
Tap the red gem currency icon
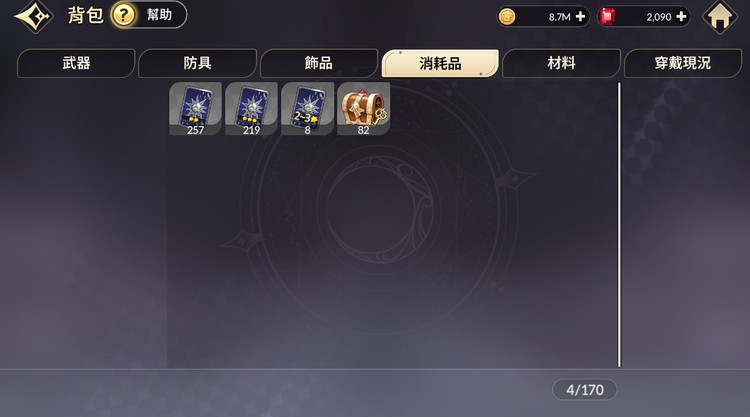[x=607, y=17]
